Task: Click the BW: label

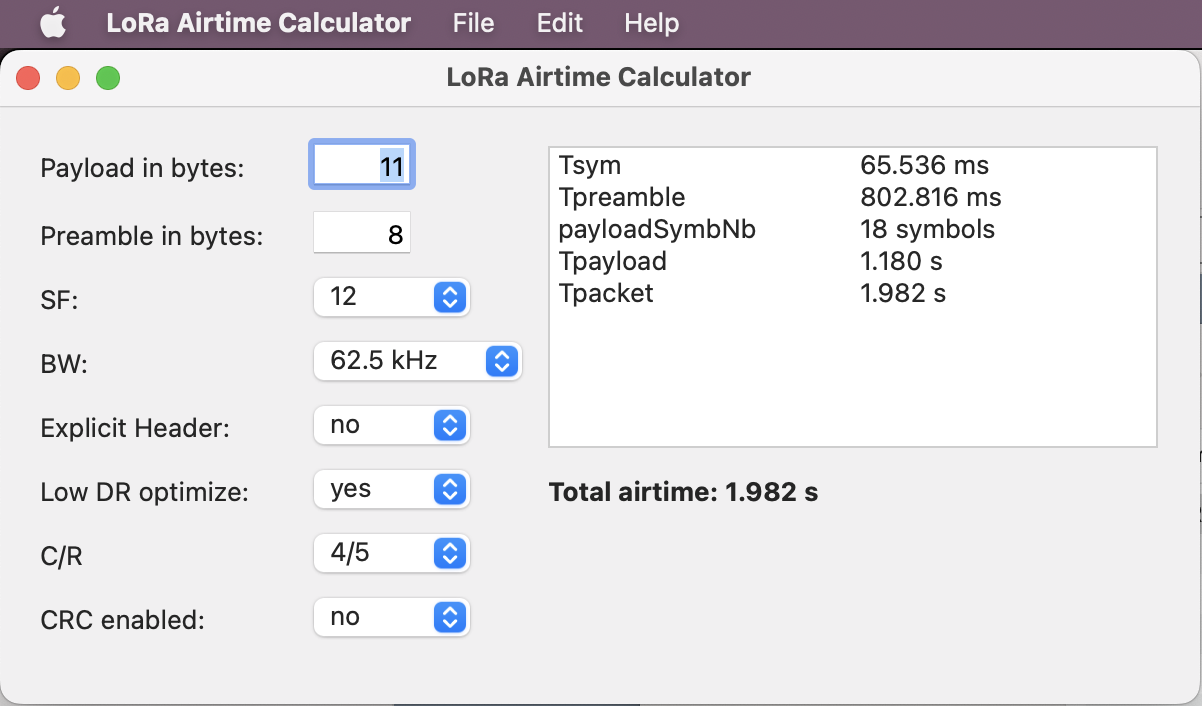Action: point(64,364)
